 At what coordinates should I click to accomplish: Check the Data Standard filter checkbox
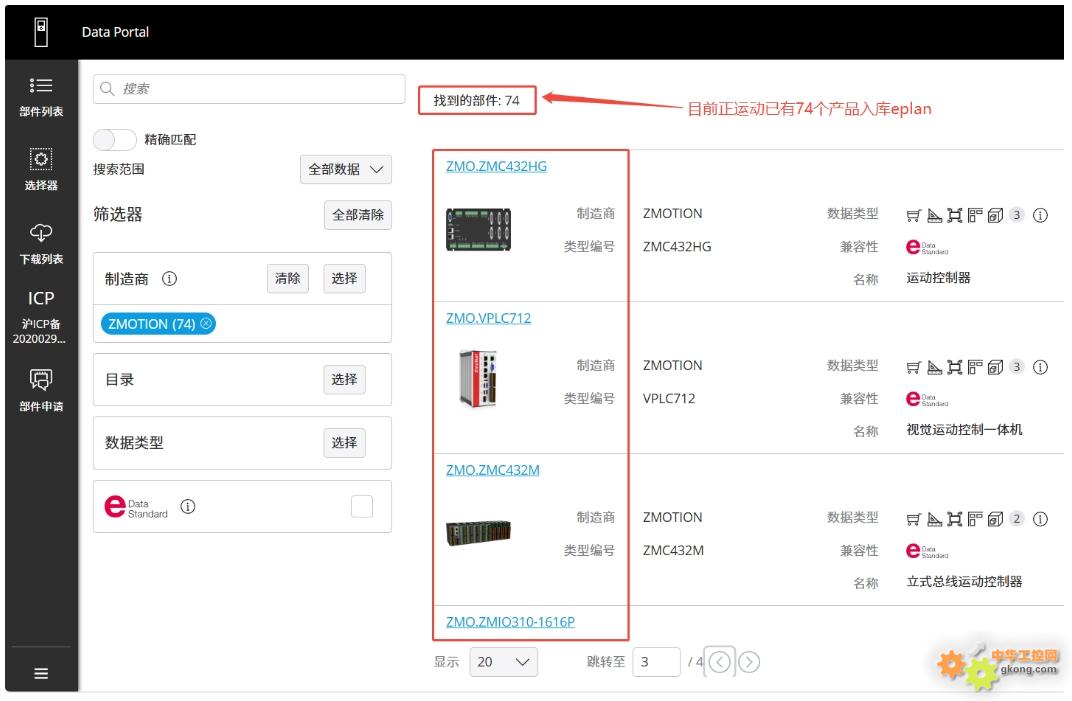click(x=362, y=506)
